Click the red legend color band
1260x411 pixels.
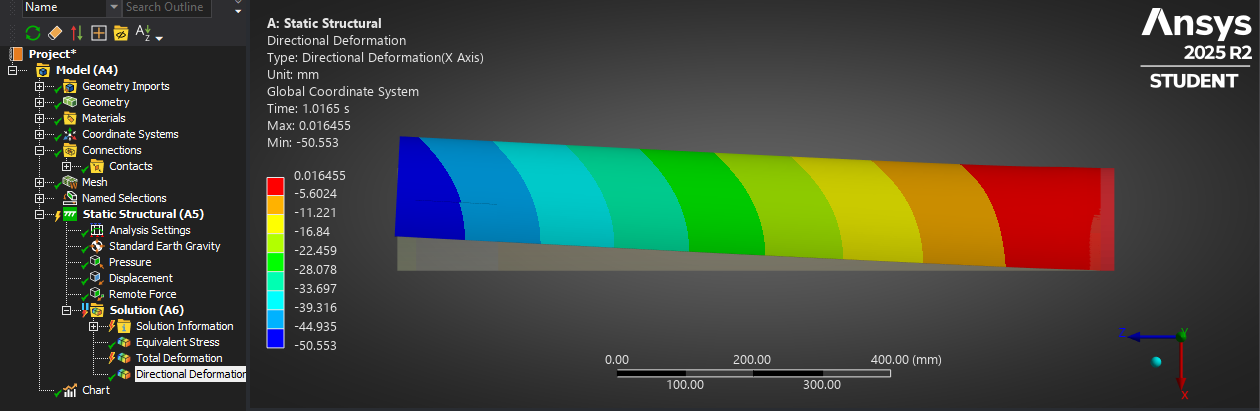coord(274,185)
